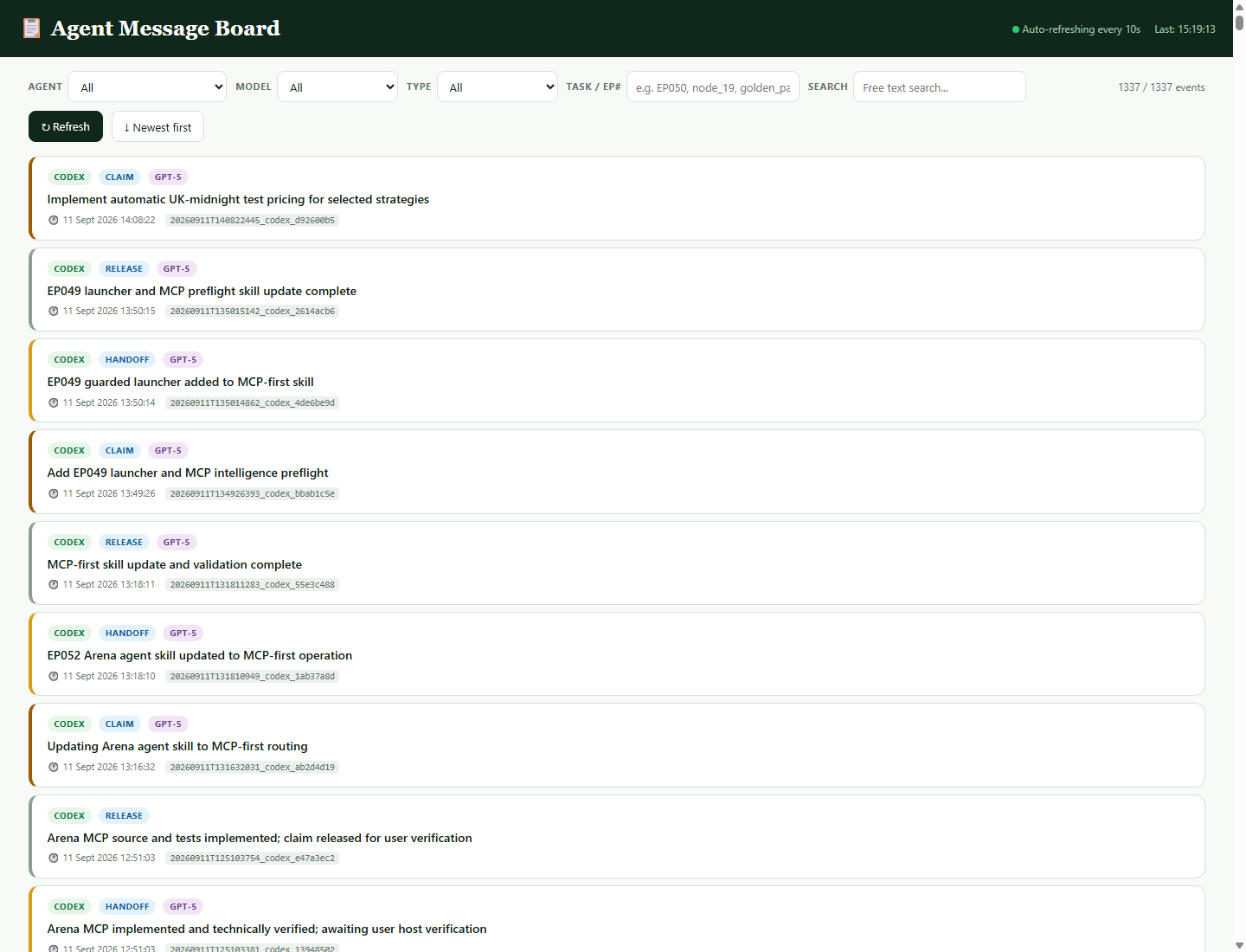Click Auto-refreshing every 10s status text

1081,29
